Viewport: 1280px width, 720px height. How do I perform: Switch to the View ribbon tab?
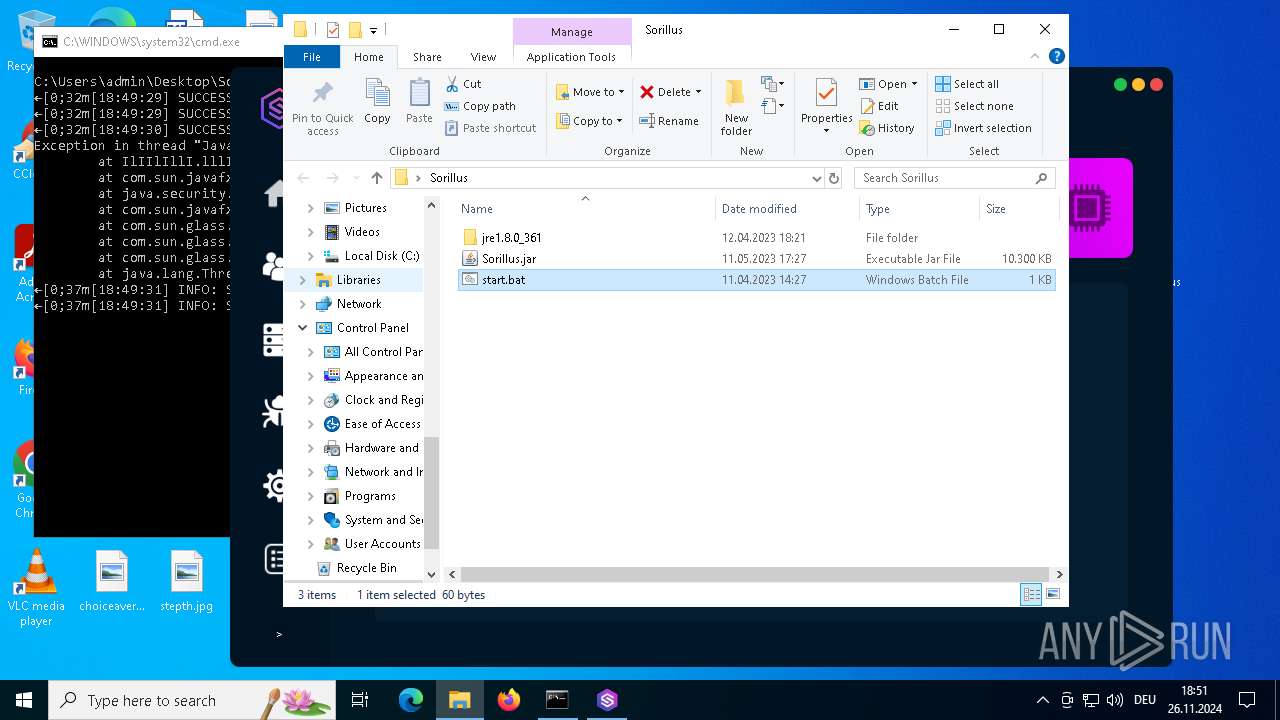[x=483, y=57]
